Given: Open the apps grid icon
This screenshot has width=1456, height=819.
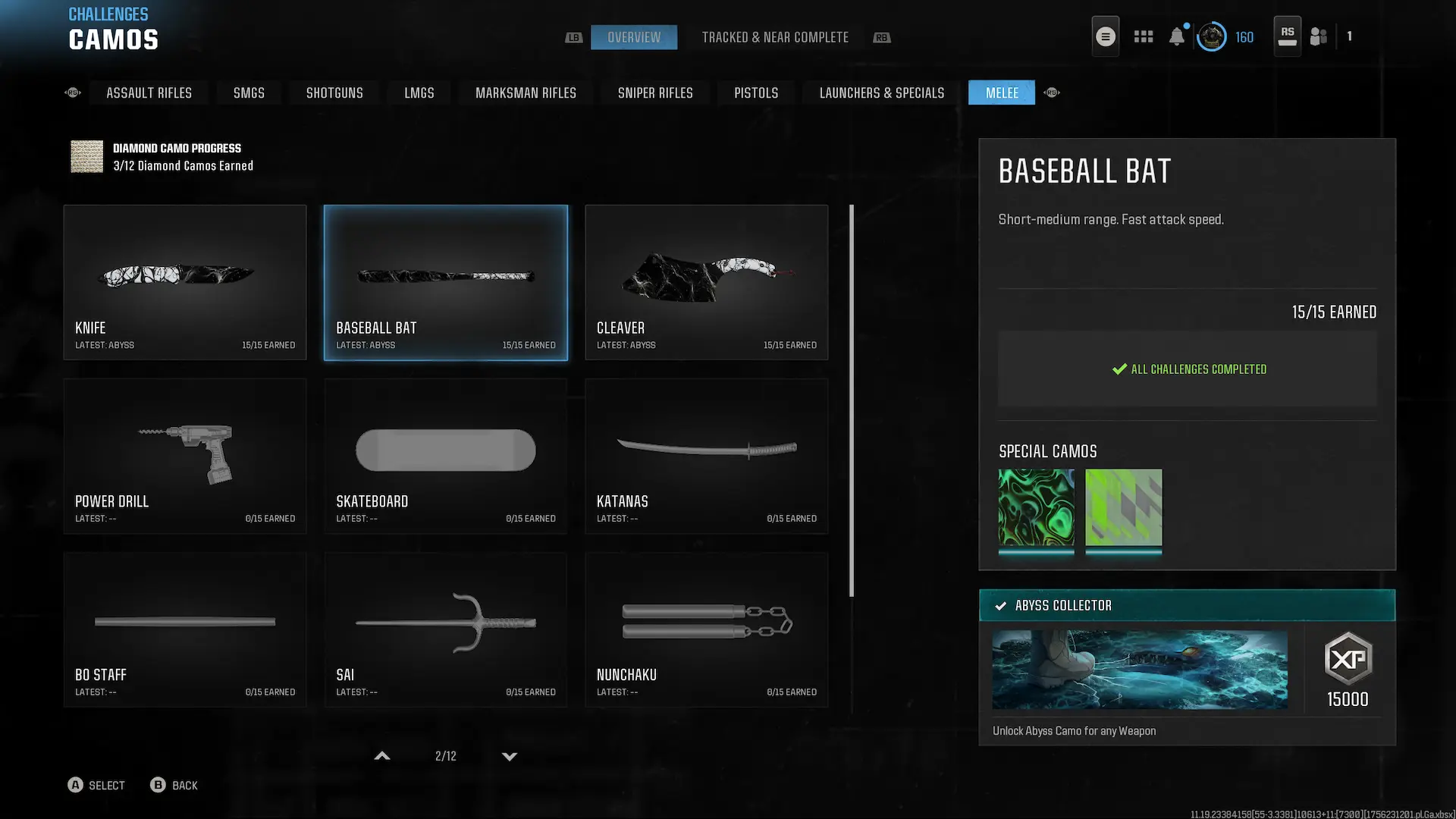Looking at the screenshot, I should [1143, 36].
